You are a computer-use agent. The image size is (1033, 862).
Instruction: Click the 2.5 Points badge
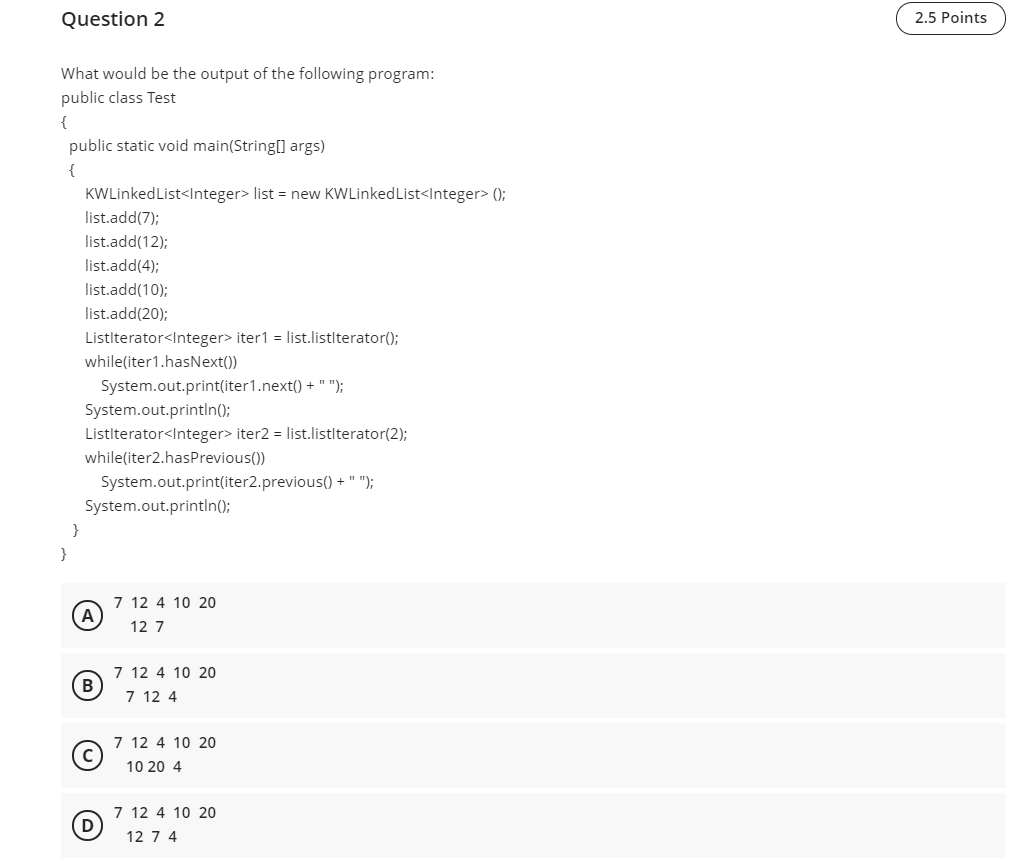(950, 18)
